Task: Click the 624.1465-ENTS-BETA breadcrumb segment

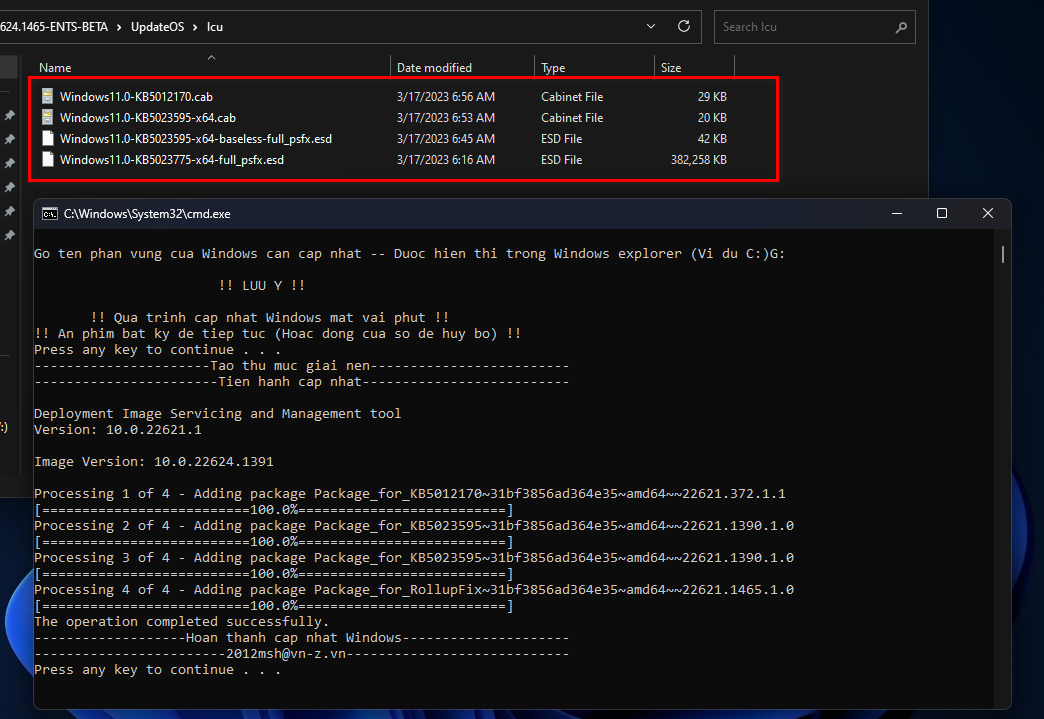Action: [x=53, y=27]
